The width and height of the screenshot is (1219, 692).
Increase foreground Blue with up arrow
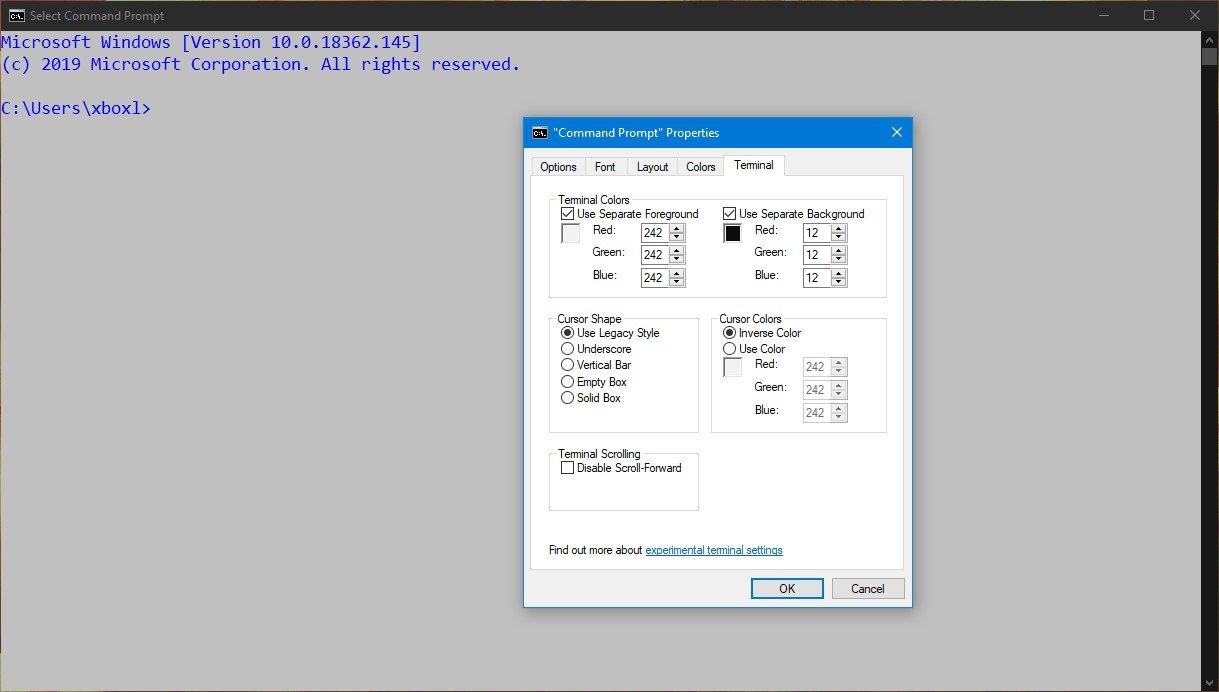pyautogui.click(x=677, y=273)
